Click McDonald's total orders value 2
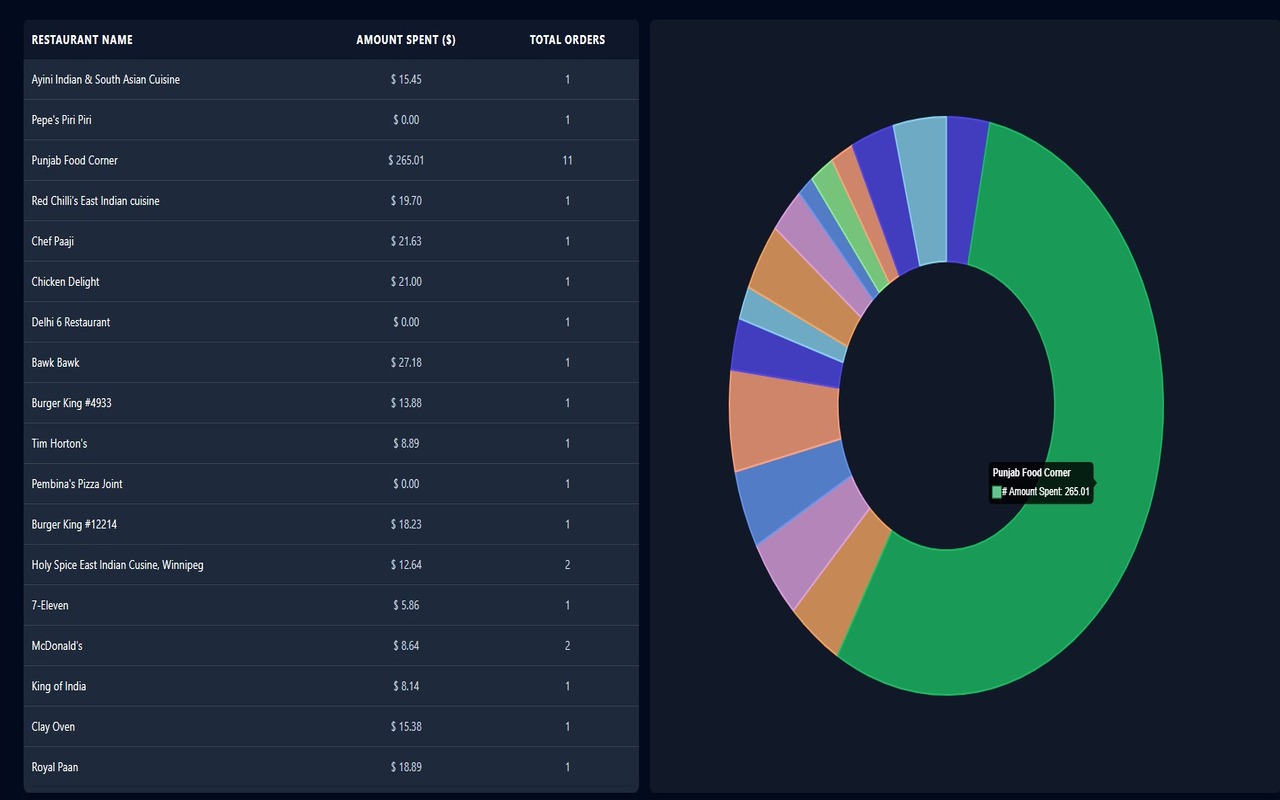The width and height of the screenshot is (1280, 800). [x=567, y=646]
